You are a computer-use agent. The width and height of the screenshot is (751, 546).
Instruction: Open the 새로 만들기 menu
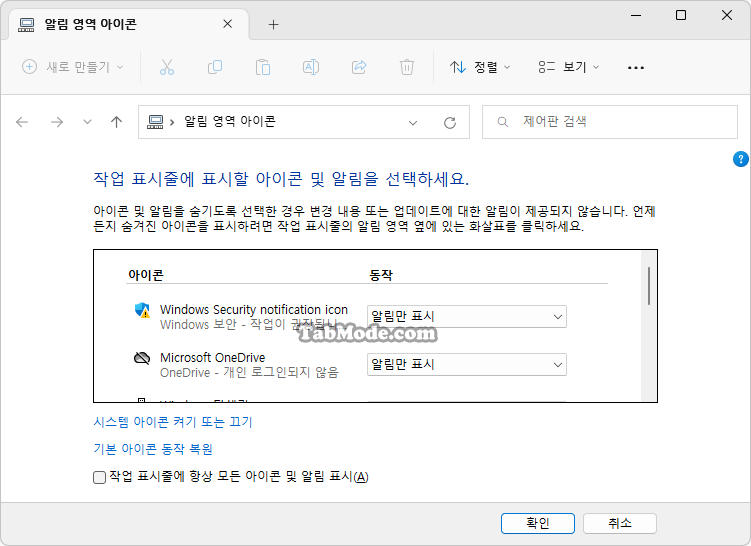[73, 67]
